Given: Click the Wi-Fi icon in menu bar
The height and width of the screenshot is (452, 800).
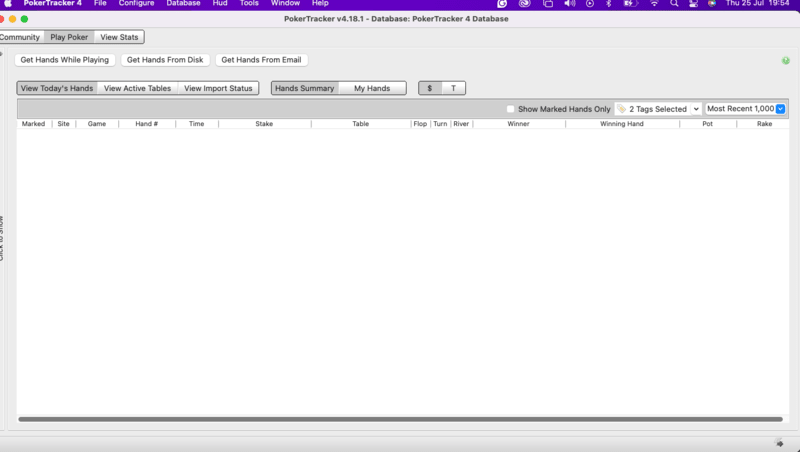Looking at the screenshot, I should [x=653, y=4].
